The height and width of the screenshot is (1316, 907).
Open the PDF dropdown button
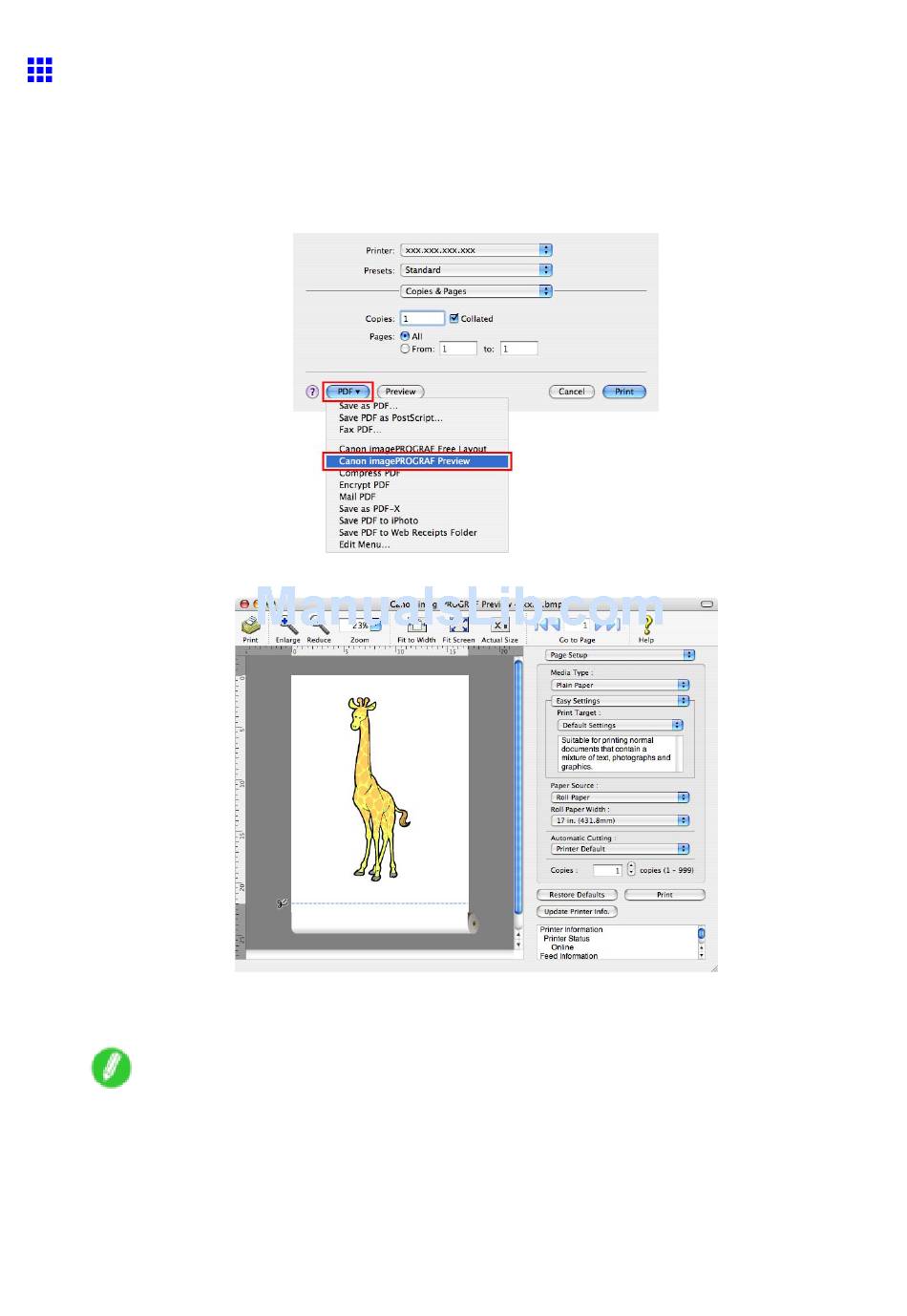point(348,392)
